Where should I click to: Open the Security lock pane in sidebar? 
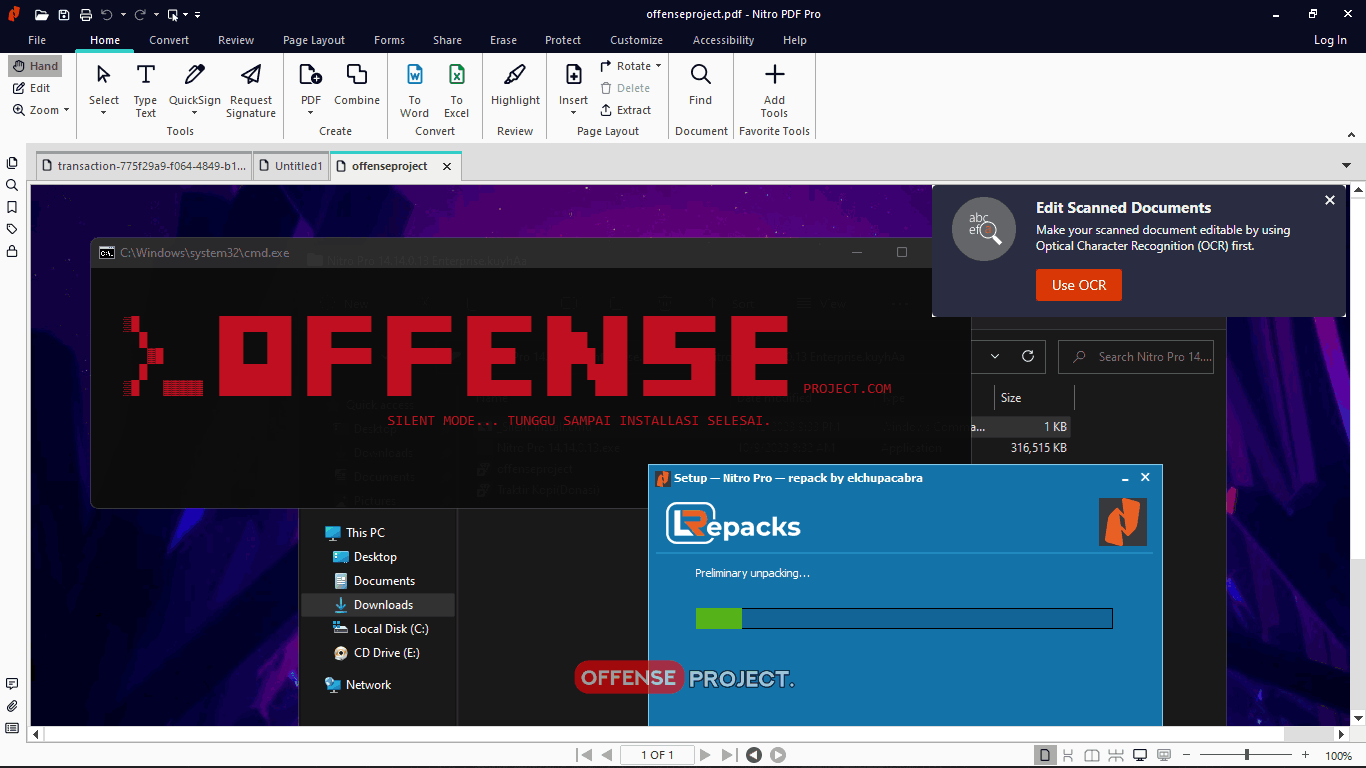click(x=12, y=251)
